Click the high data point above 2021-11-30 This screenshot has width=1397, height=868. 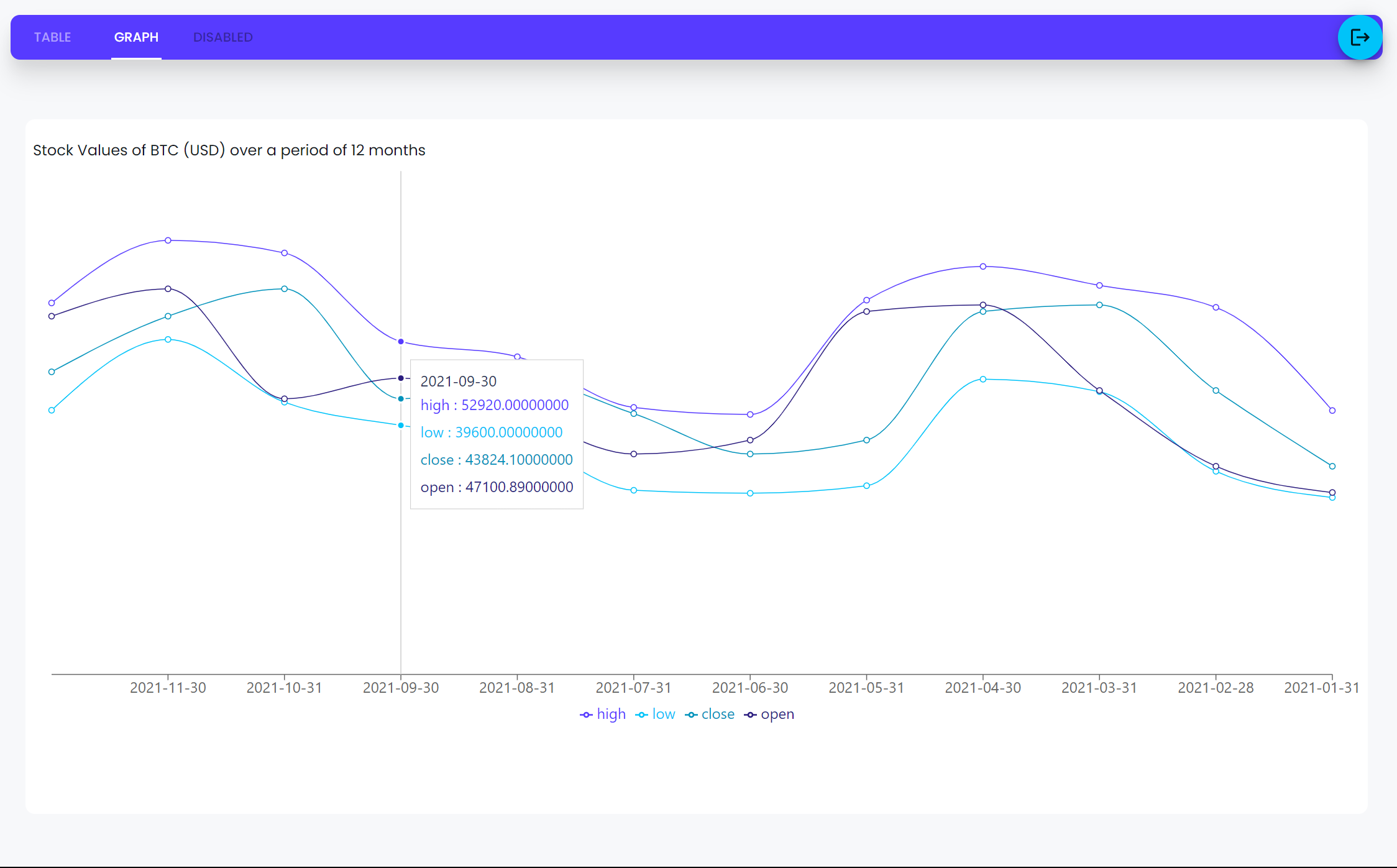(x=168, y=240)
